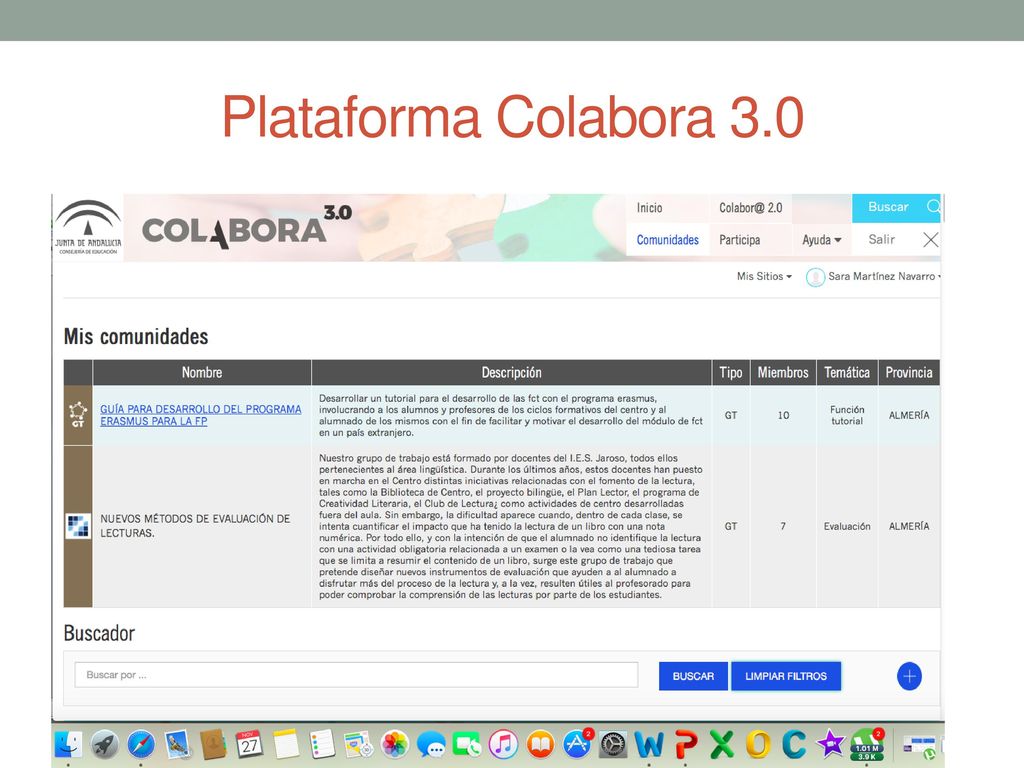Viewport: 1024px width, 768px height.
Task: Open the Colabor@ 2.0 menu item
Action: pos(750,208)
